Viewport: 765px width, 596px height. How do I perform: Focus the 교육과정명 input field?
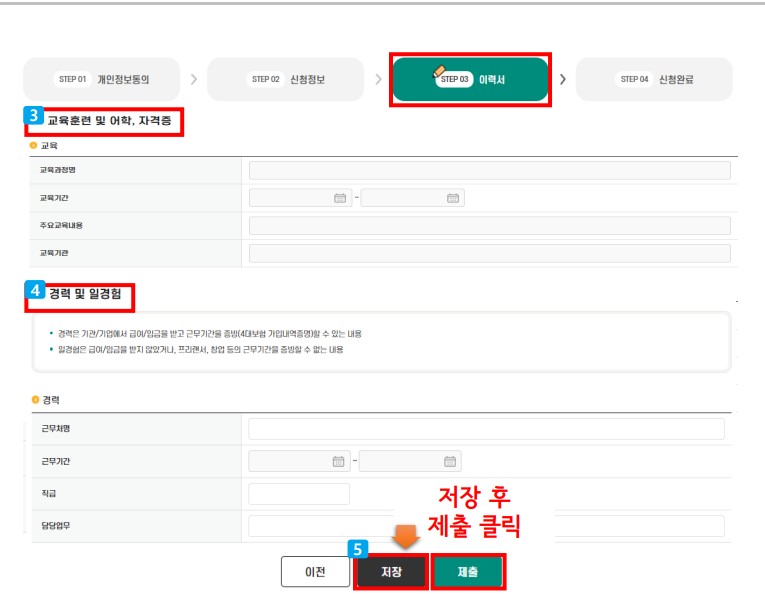[x=490, y=170]
